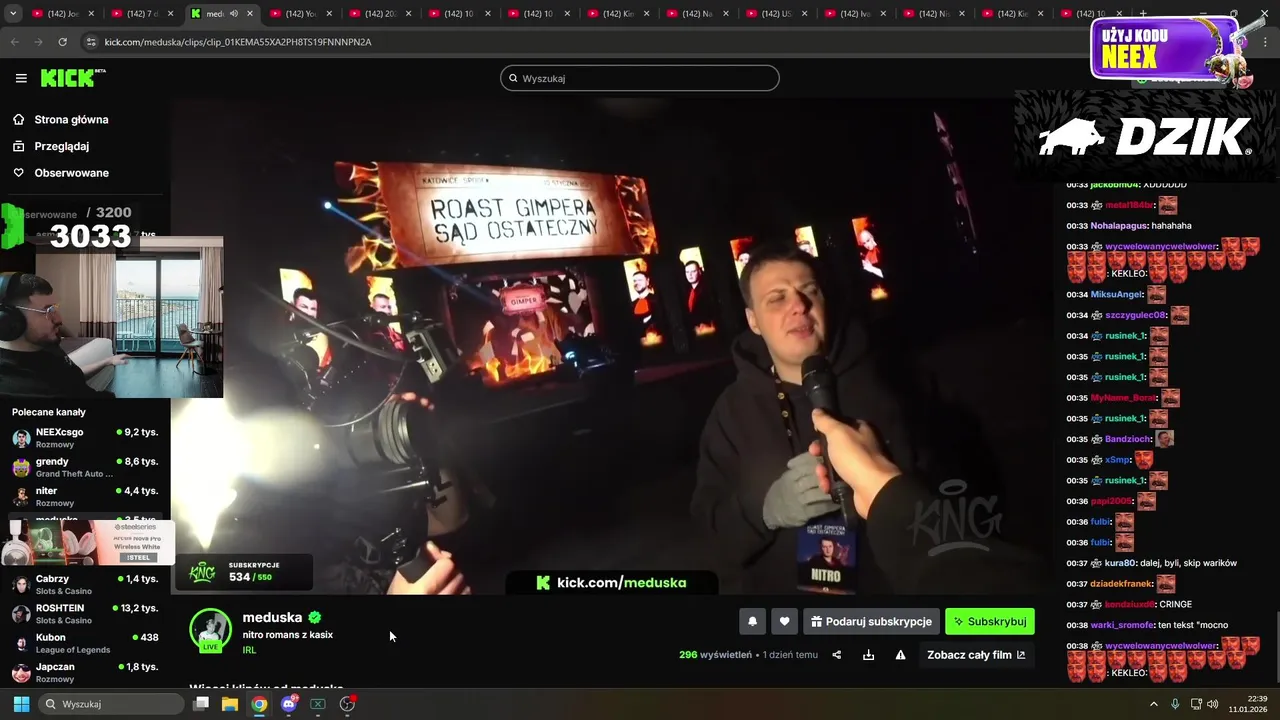Click chat username Nohalapagus
This screenshot has width=1280, height=720.
click(1118, 226)
